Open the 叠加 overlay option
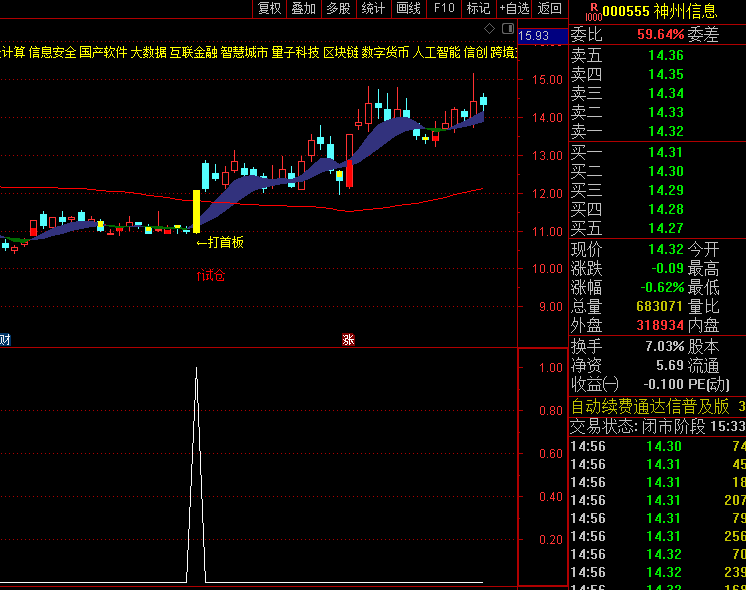The image size is (746, 590). [x=304, y=9]
